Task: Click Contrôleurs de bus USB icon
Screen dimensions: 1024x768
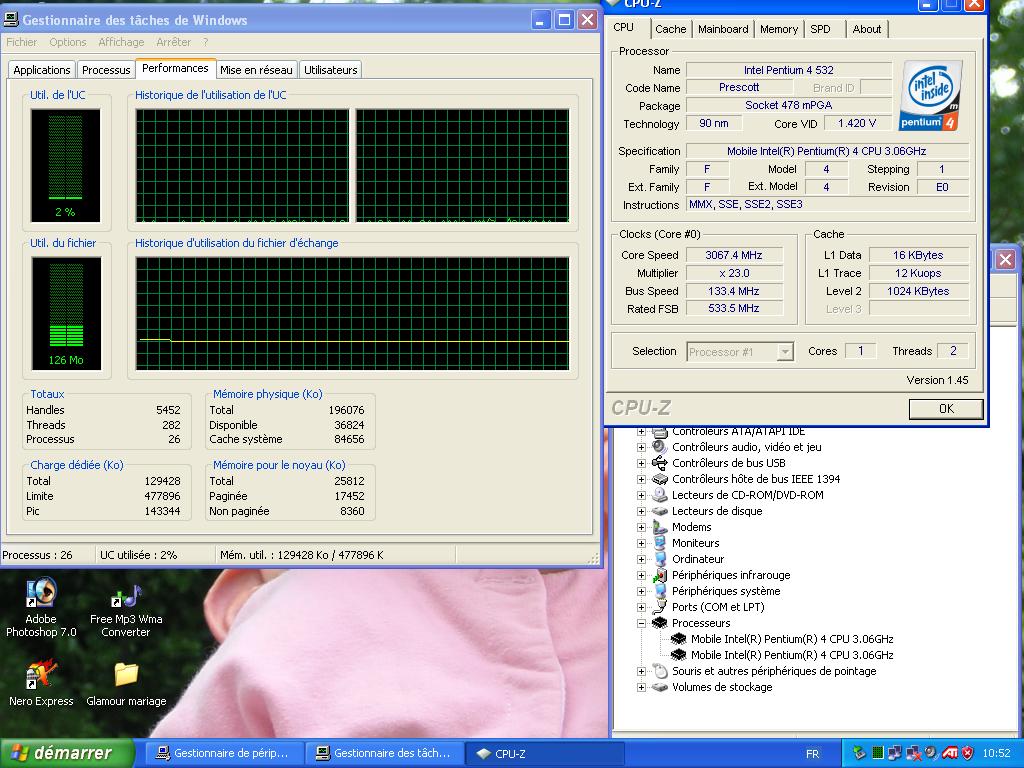Action: tap(660, 463)
